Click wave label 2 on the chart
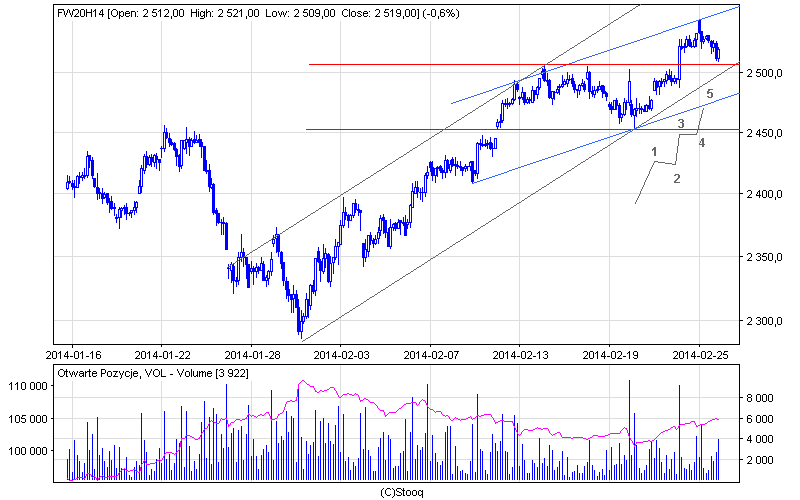 (x=677, y=179)
